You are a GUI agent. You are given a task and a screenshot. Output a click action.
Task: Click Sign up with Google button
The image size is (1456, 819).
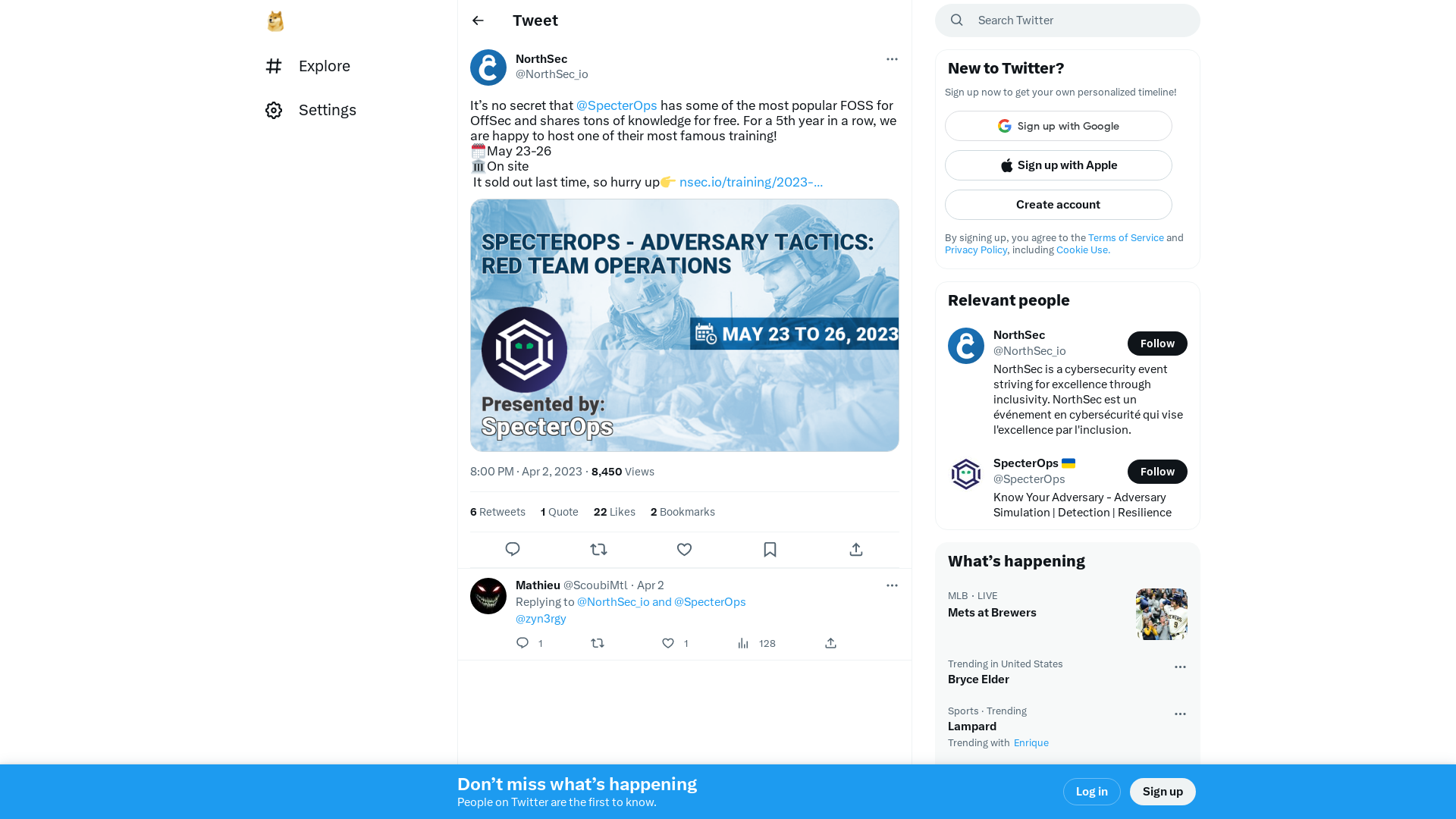tap(1058, 126)
